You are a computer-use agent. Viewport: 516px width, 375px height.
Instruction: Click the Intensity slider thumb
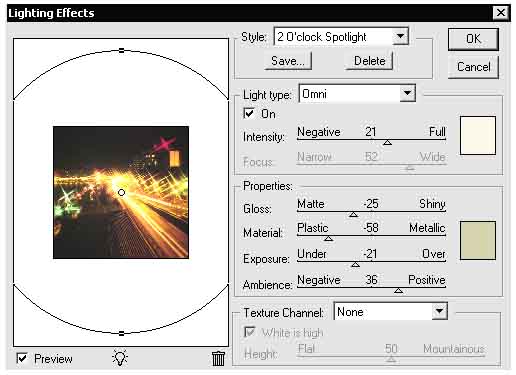[387, 142]
